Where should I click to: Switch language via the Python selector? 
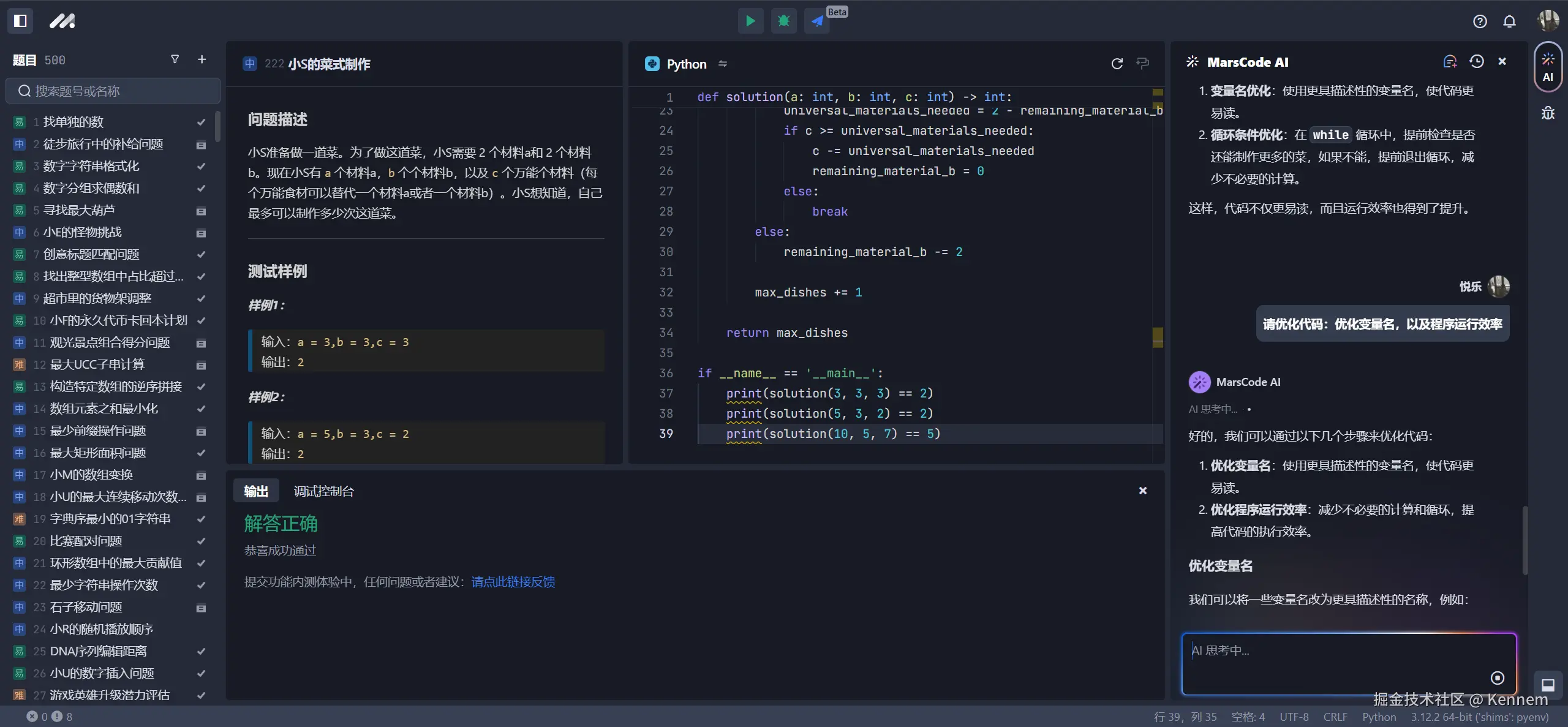[x=687, y=64]
